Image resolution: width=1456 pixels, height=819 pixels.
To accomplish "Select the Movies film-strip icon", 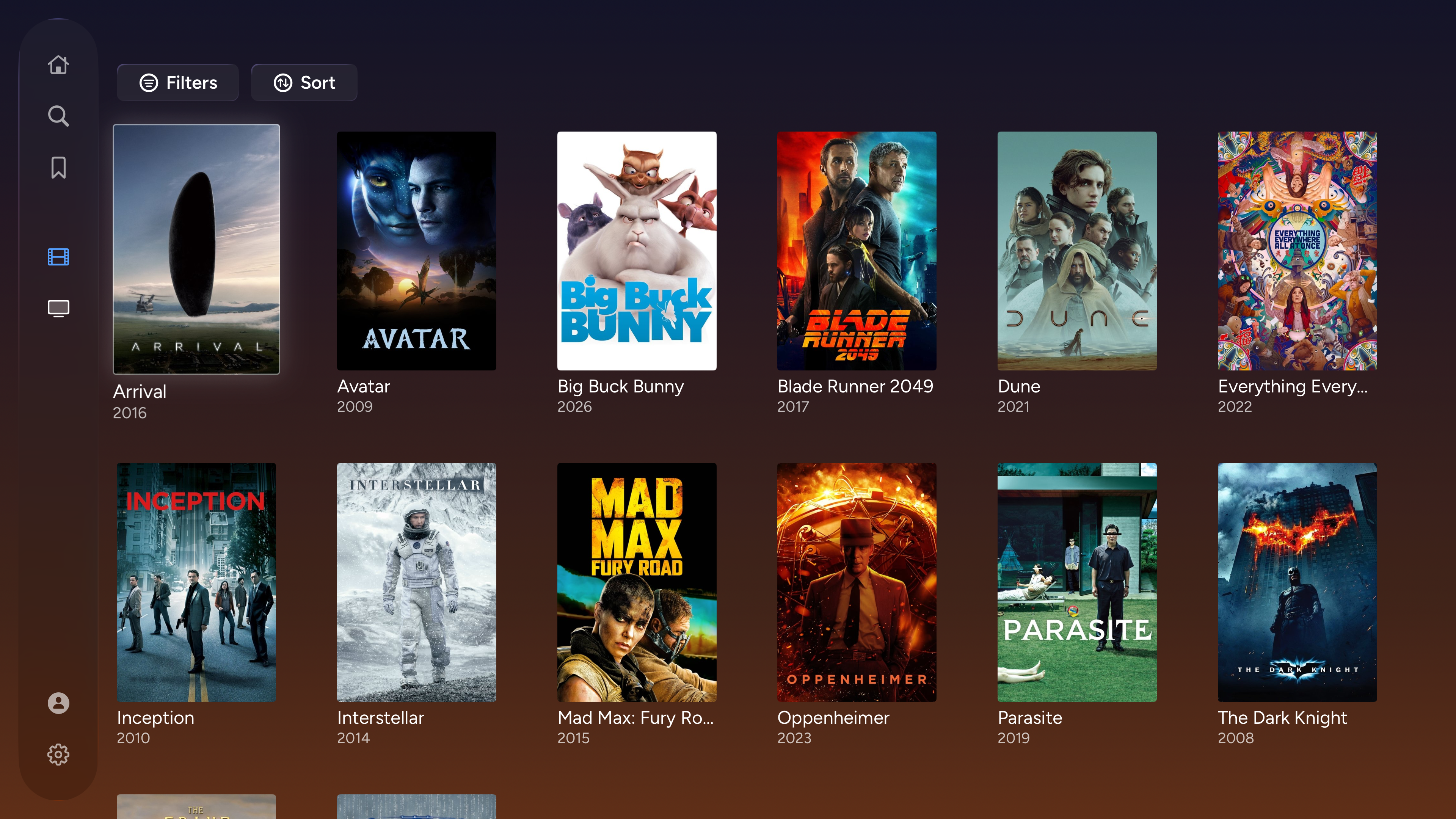I will pos(58,257).
